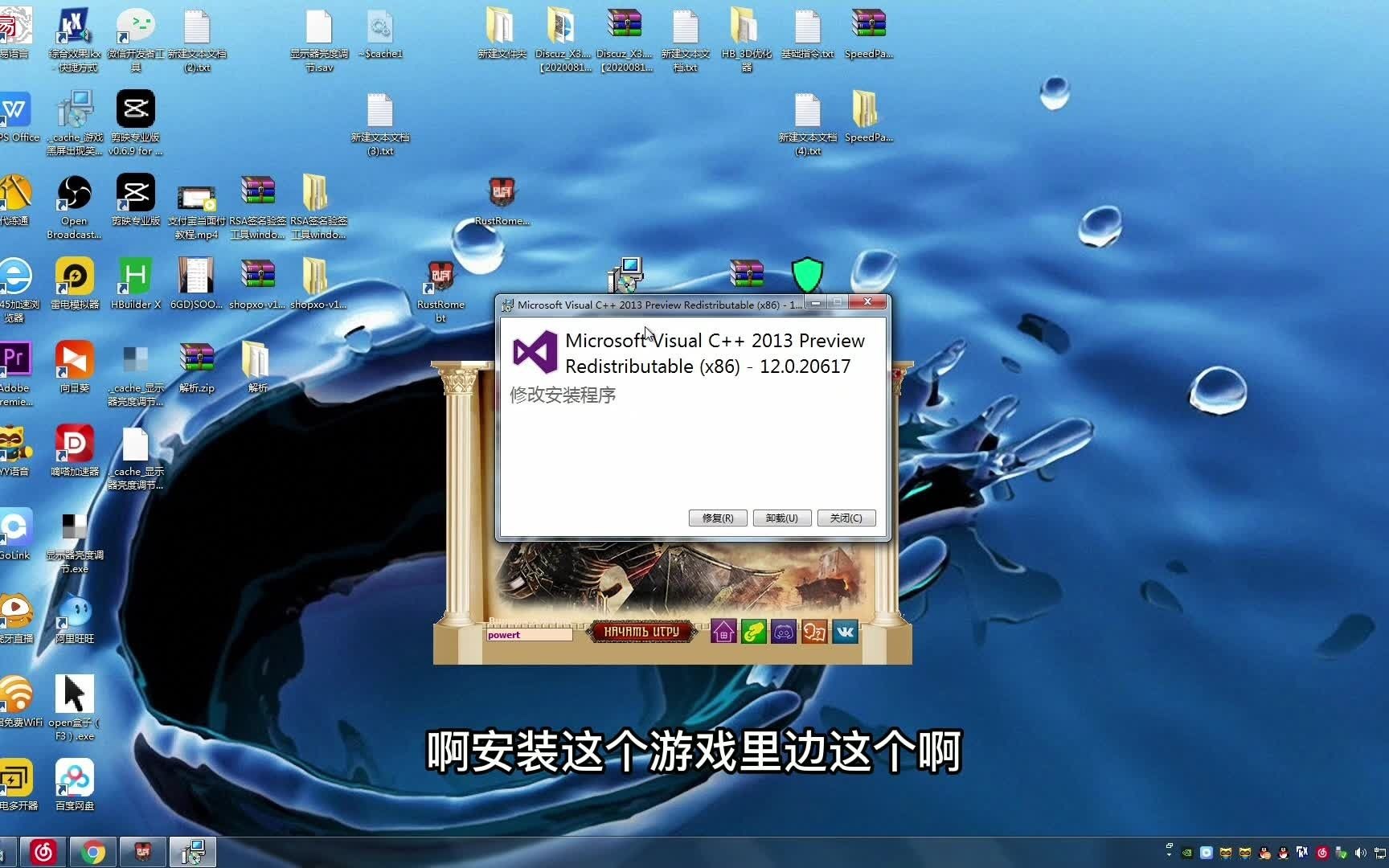Select the 新建文本文档(3).txt file
Image resolution: width=1389 pixels, height=868 pixels.
pos(380,123)
